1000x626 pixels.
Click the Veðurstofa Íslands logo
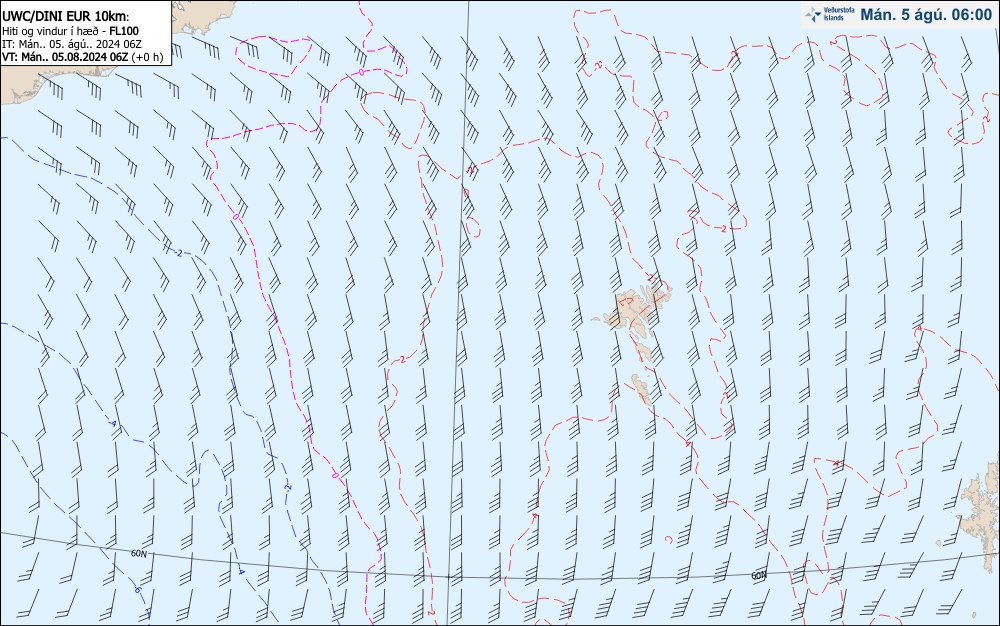click(830, 14)
